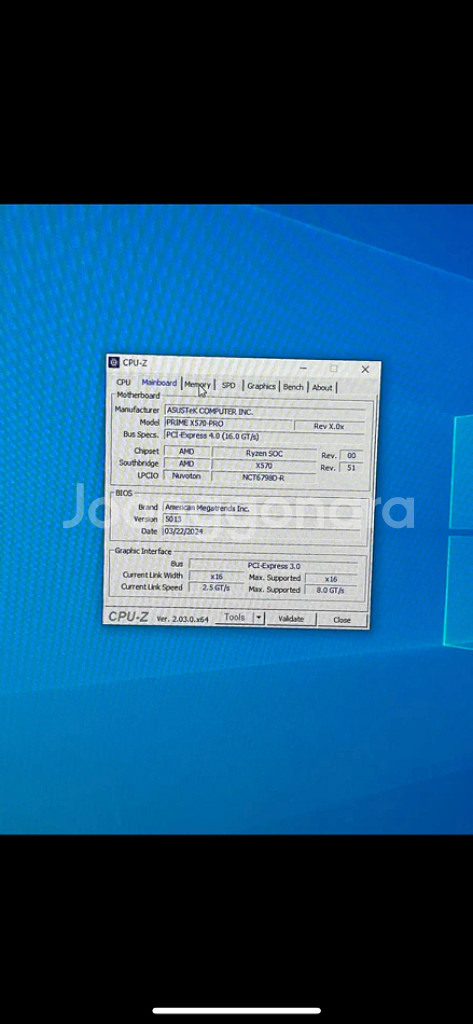Screen dimensions: 473x1024
Task: Click the BIOS Version 5013 field
Action: (261, 520)
